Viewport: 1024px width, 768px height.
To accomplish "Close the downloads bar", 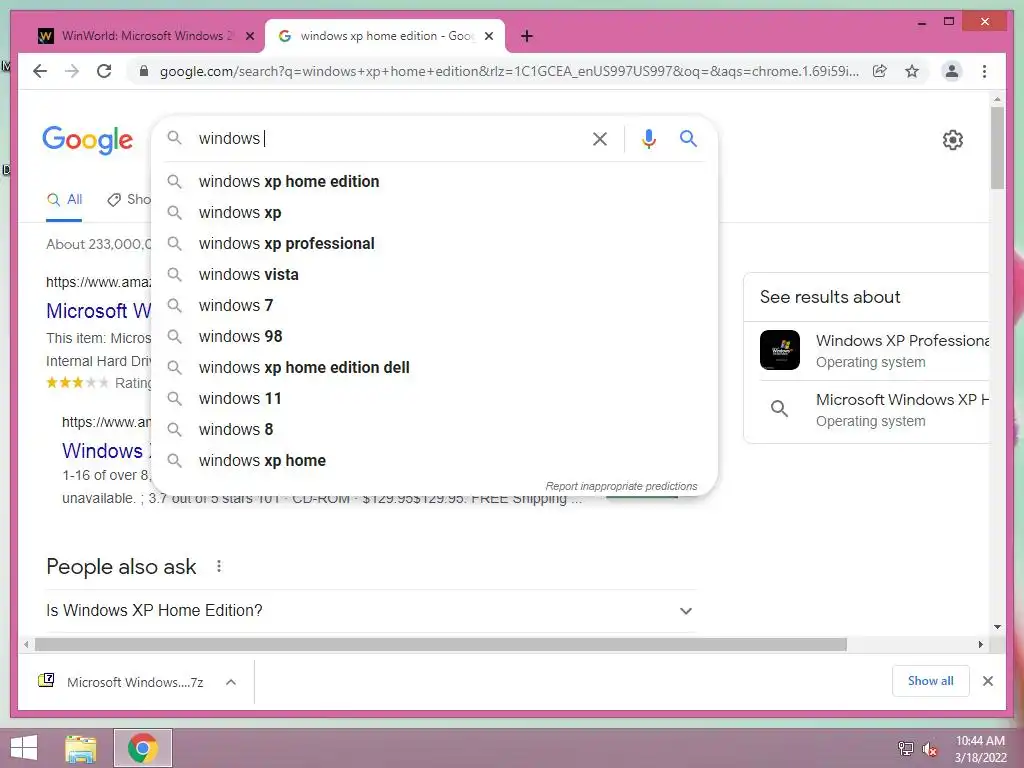I will pos(987,681).
